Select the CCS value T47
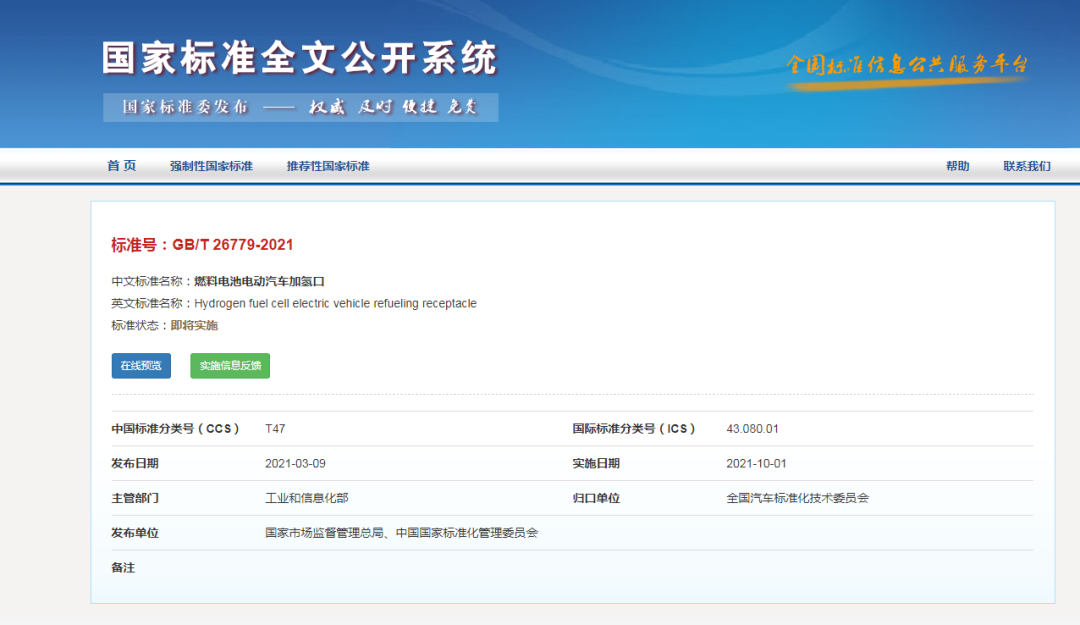Screen dimensions: 1080x625 [275, 429]
